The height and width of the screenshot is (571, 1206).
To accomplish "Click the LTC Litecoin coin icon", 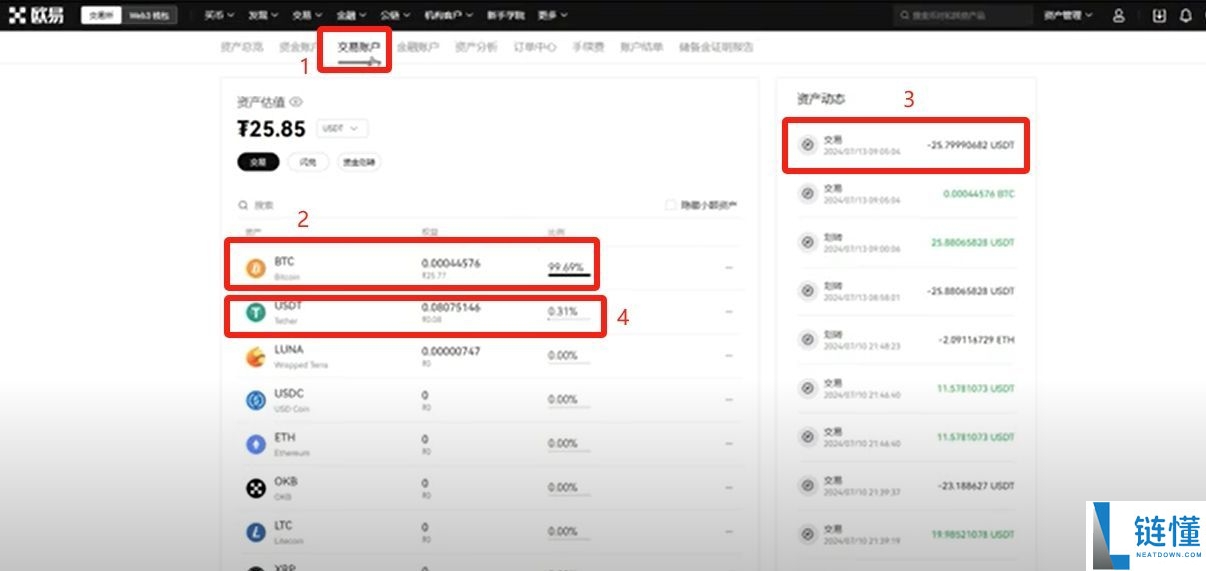I will coord(256,532).
